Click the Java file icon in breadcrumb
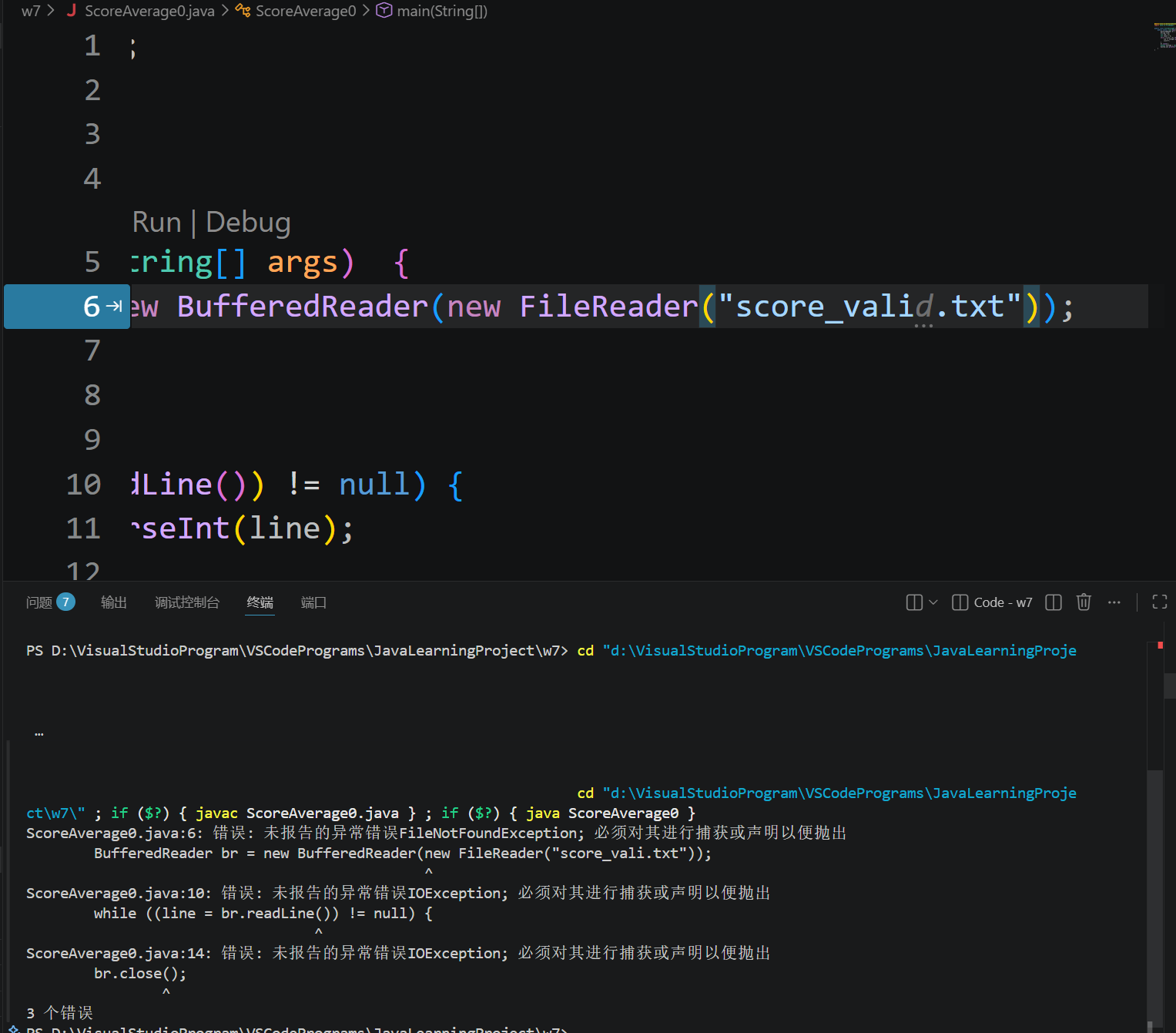1176x1033 pixels. pyautogui.click(x=72, y=11)
